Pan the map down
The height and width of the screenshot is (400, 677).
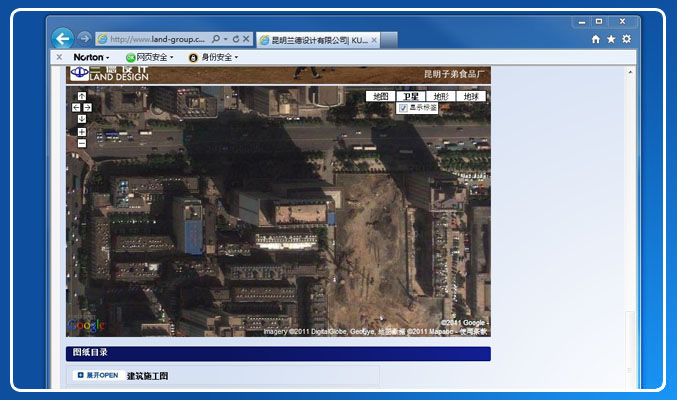(82, 119)
